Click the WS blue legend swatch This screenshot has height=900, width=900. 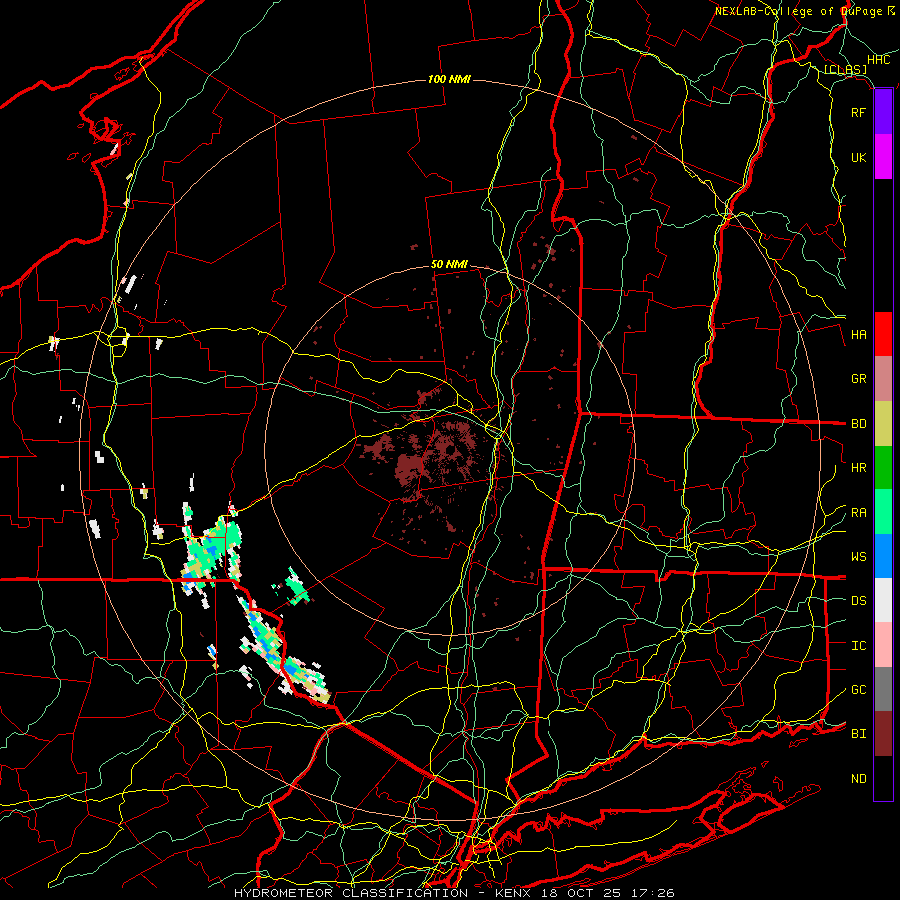point(883,556)
